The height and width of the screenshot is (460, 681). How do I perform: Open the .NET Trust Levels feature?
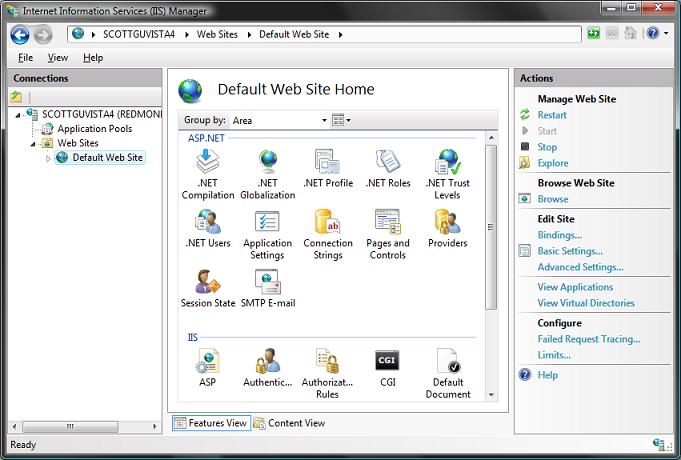tap(448, 174)
